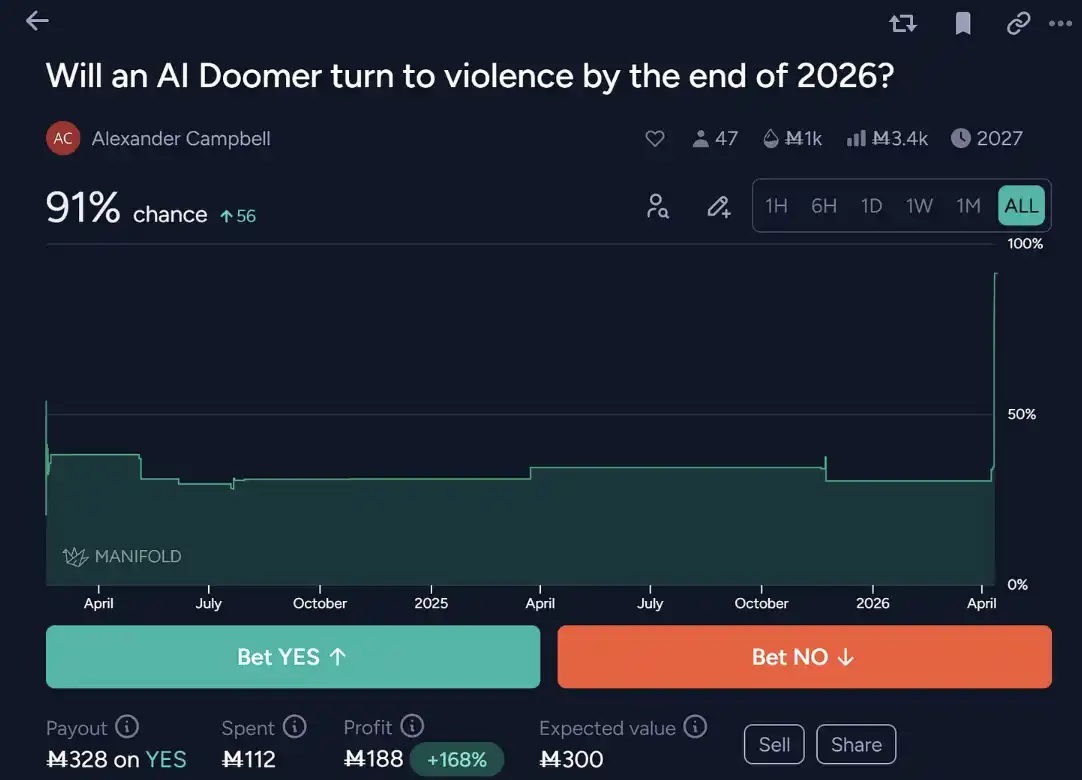
Task: Open the three-dot more options menu
Action: [1060, 23]
